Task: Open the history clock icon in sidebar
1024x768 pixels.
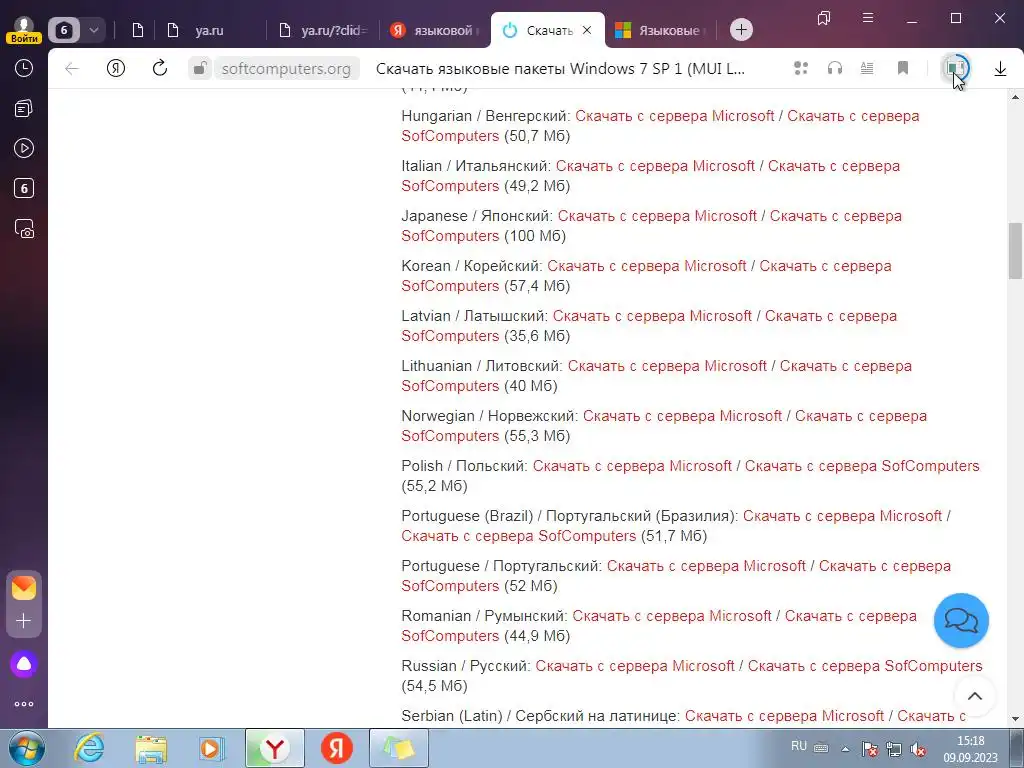Action: [24, 68]
